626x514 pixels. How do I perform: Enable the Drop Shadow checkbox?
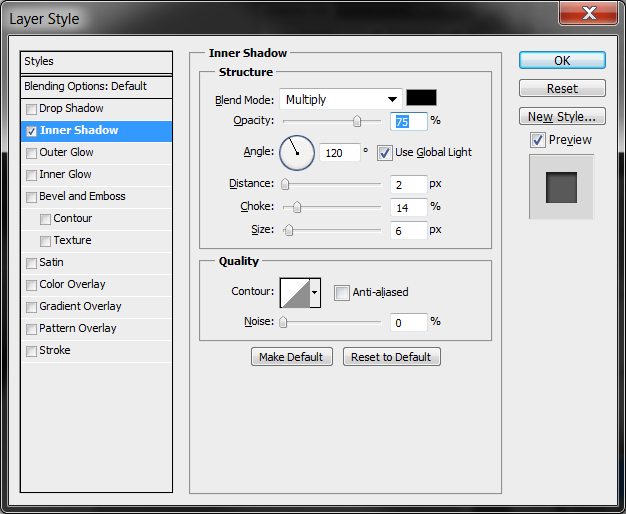tap(32, 109)
